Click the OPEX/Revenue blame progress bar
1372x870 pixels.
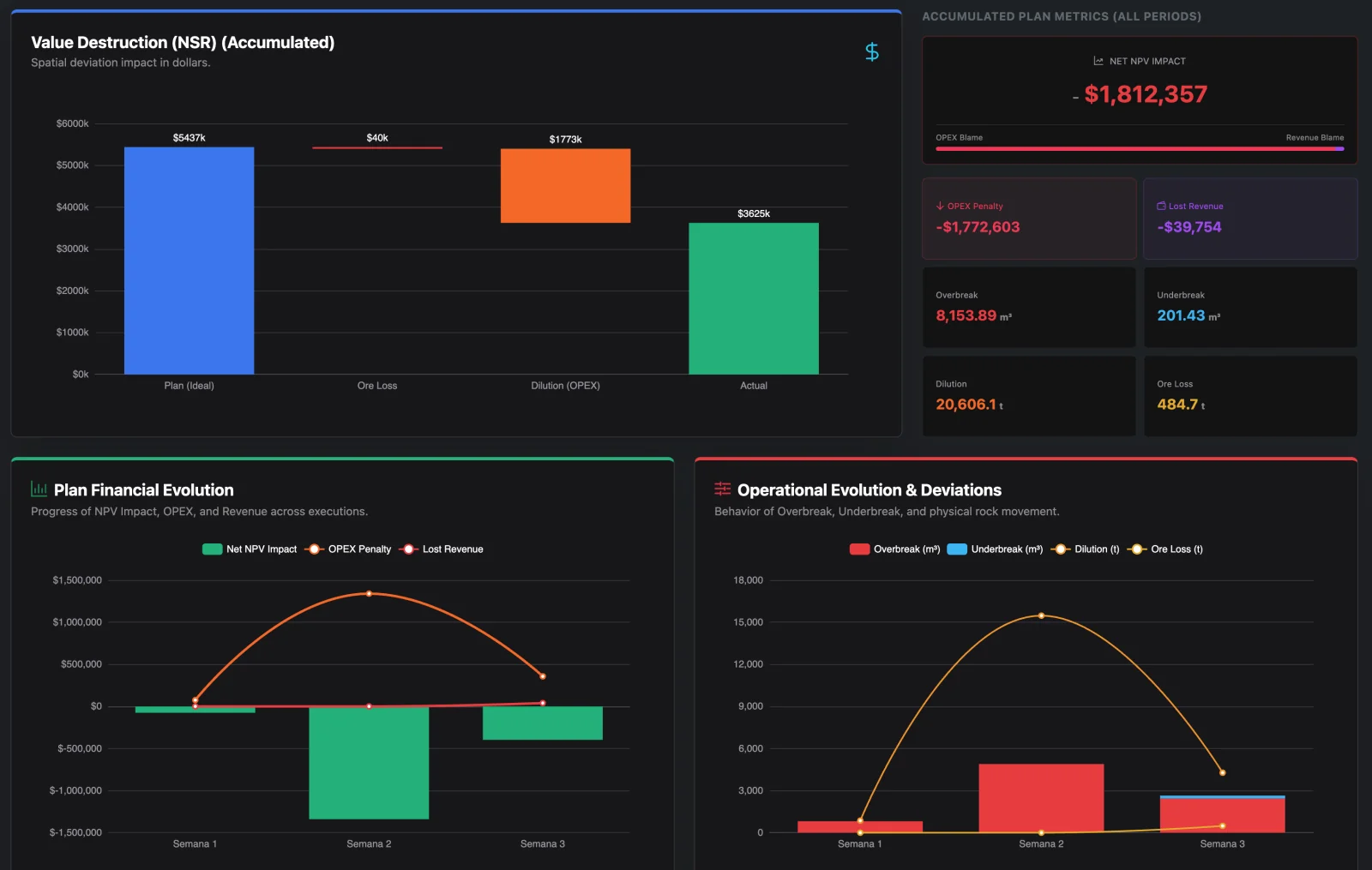[1140, 148]
